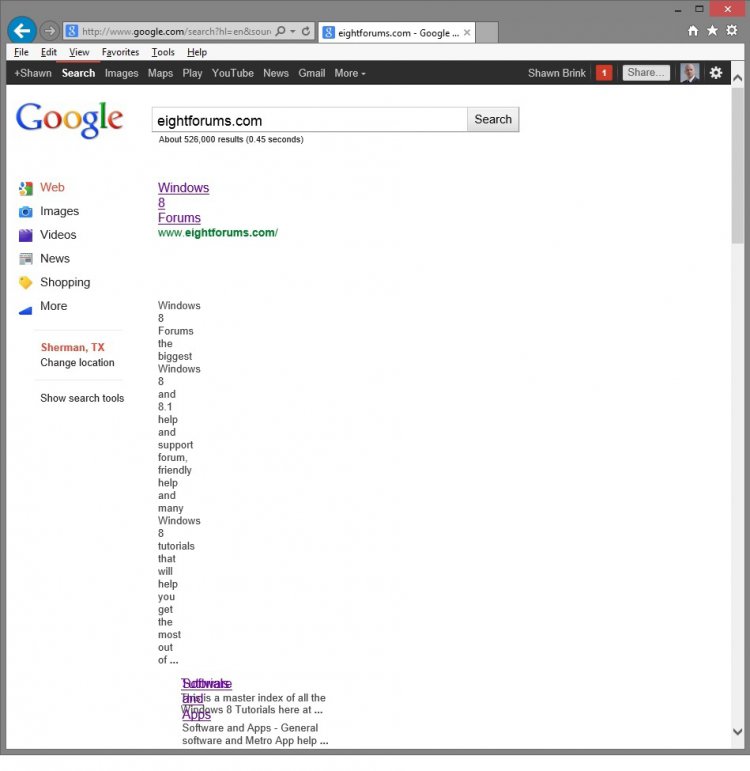The image size is (750, 771).
Task: Select the eightforums.com - Google tab
Action: (x=397, y=32)
